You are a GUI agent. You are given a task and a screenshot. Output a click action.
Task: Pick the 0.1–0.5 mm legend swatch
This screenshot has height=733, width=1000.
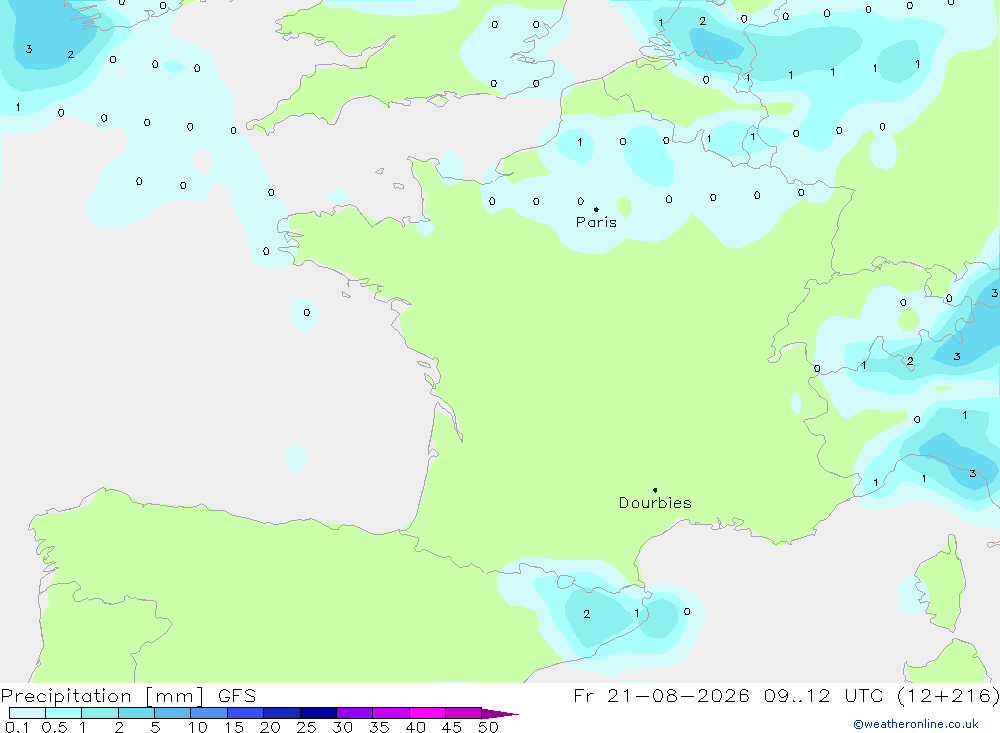pos(27,713)
